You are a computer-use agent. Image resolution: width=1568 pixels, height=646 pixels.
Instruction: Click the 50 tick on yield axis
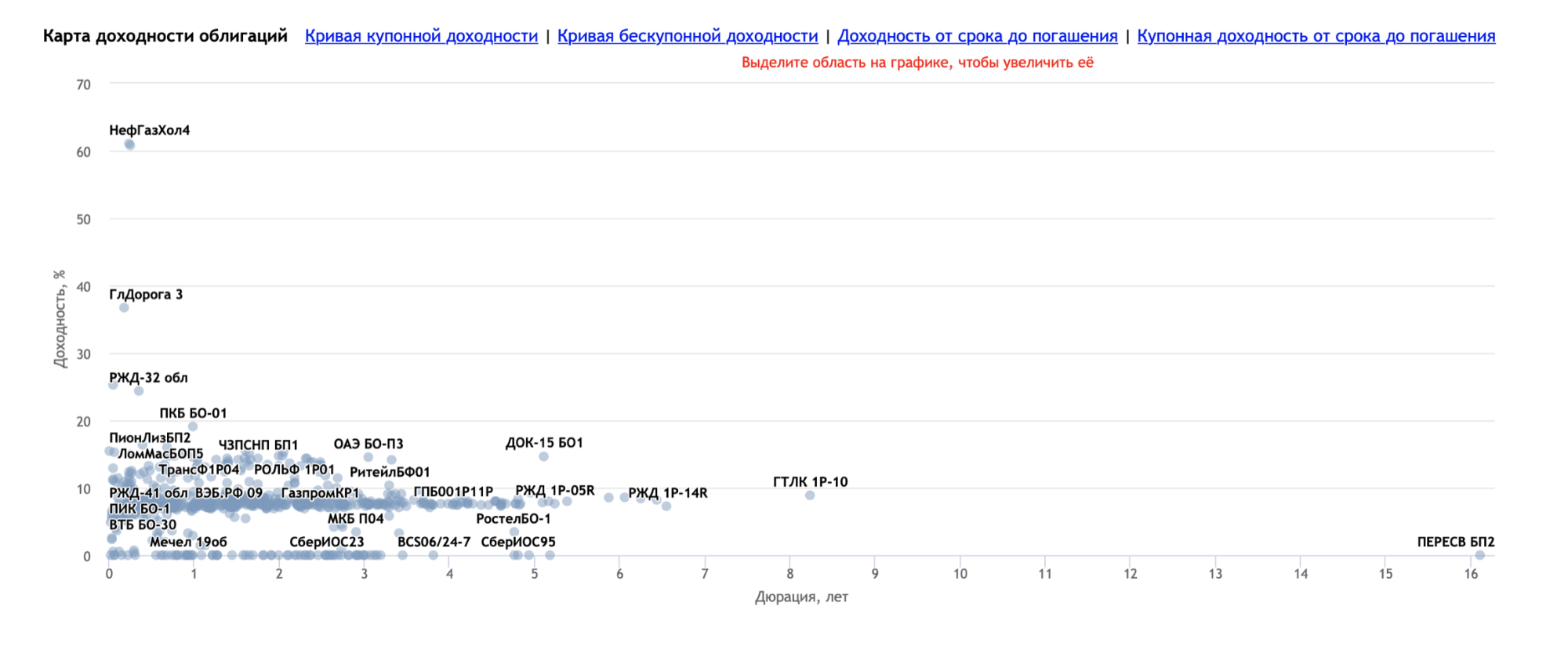click(83, 220)
